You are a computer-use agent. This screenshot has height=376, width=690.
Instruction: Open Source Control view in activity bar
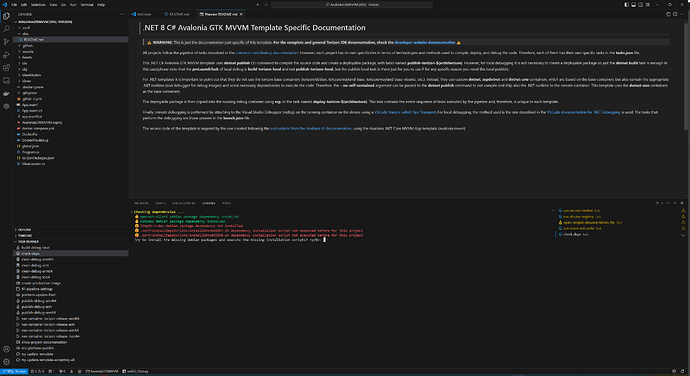click(x=6, y=42)
